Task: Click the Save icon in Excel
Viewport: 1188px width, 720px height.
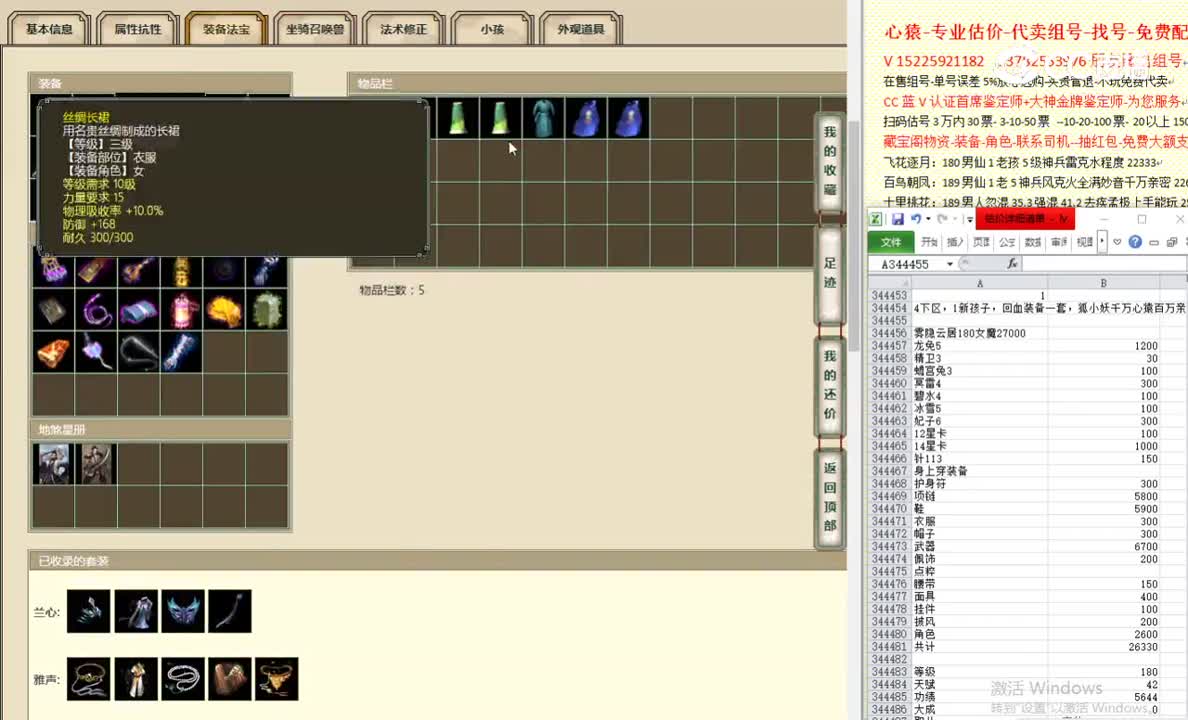Action: click(x=898, y=219)
